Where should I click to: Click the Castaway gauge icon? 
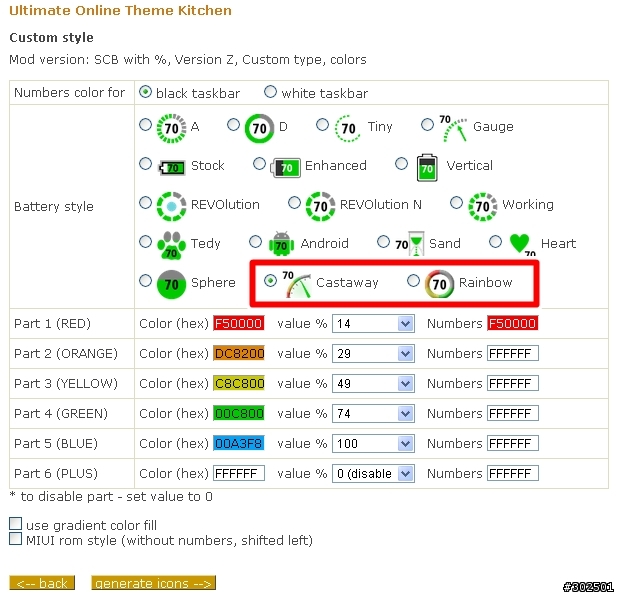click(297, 284)
